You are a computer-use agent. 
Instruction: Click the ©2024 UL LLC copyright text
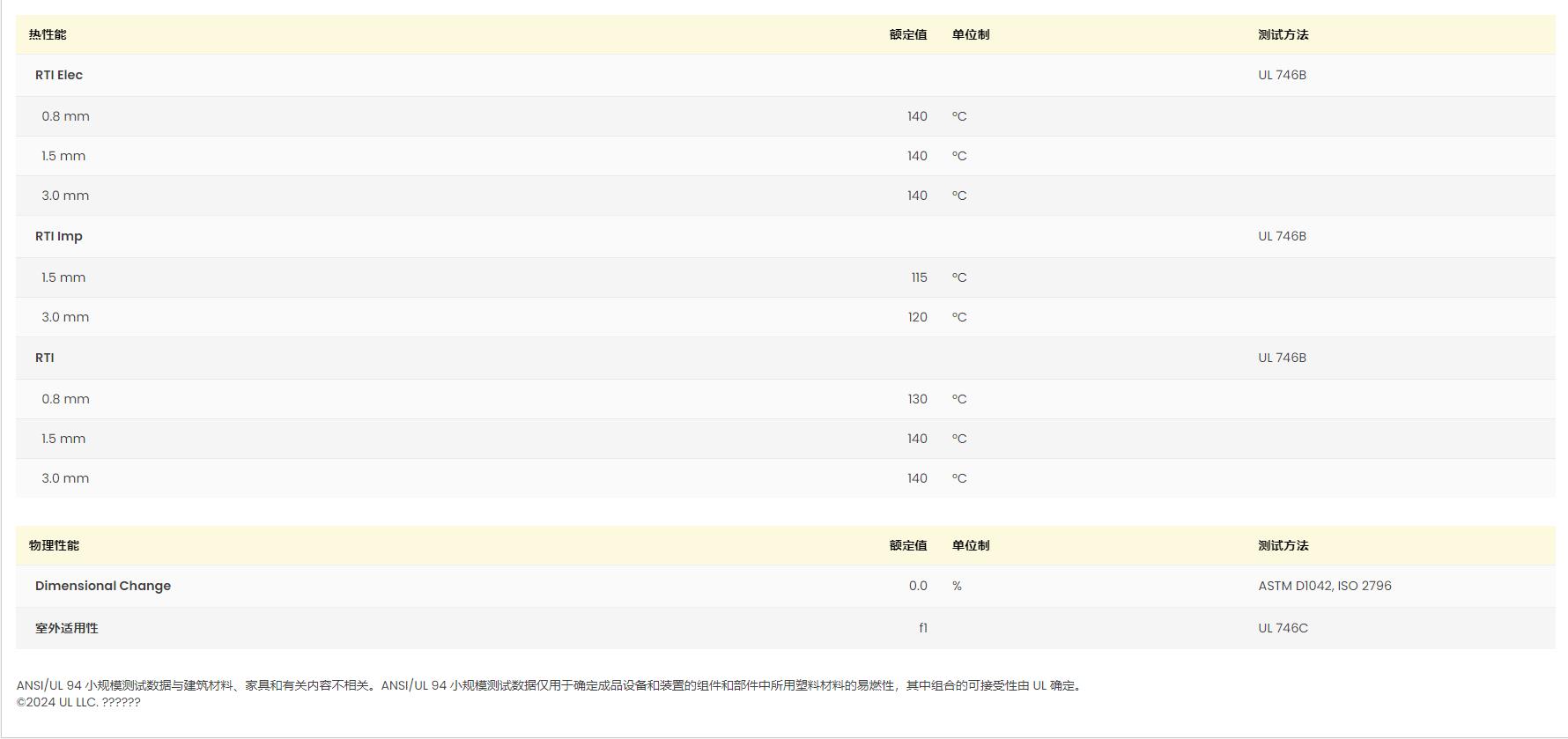pos(78,702)
